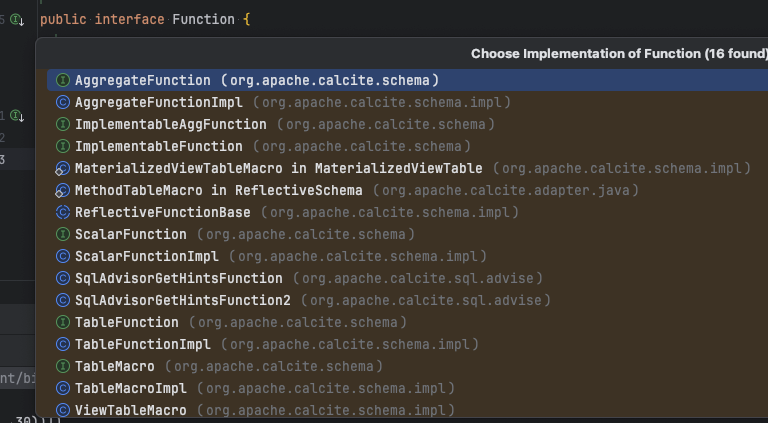Viewport: 768px width, 423px height.
Task: Click the MaterializedViewTableMacro class icon
Action: pyautogui.click(x=62, y=168)
